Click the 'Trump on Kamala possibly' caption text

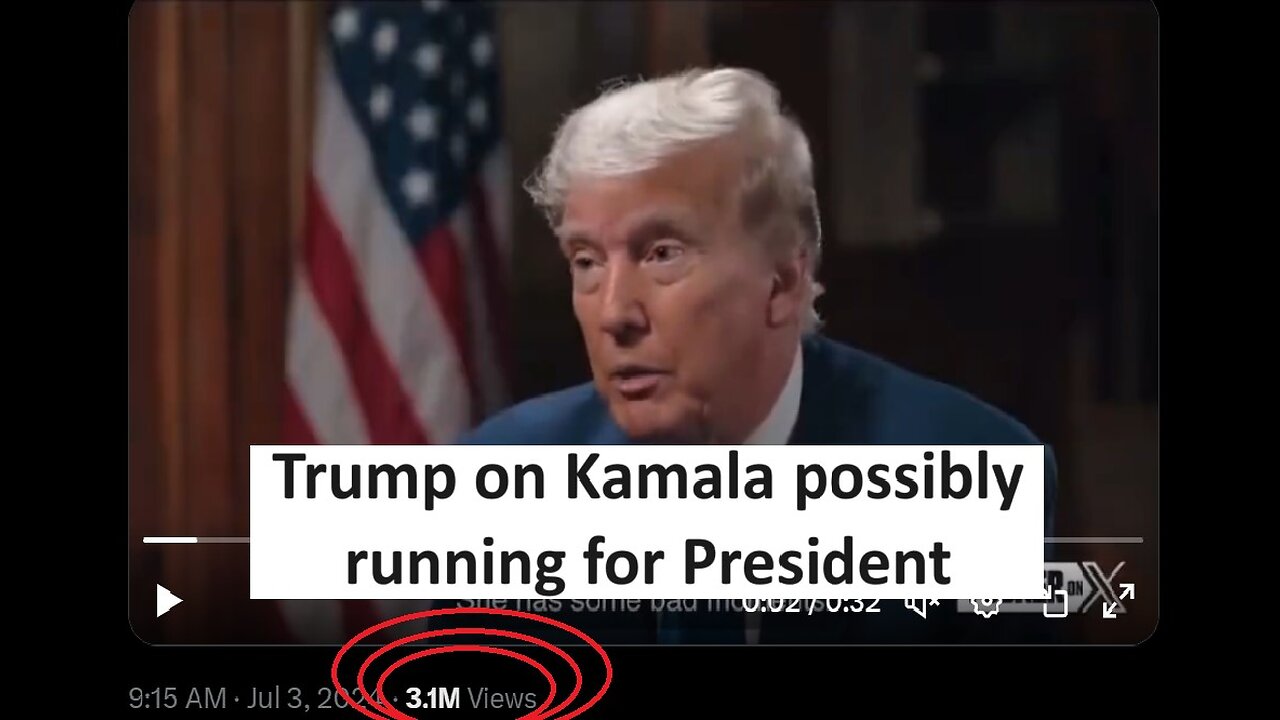point(647,479)
